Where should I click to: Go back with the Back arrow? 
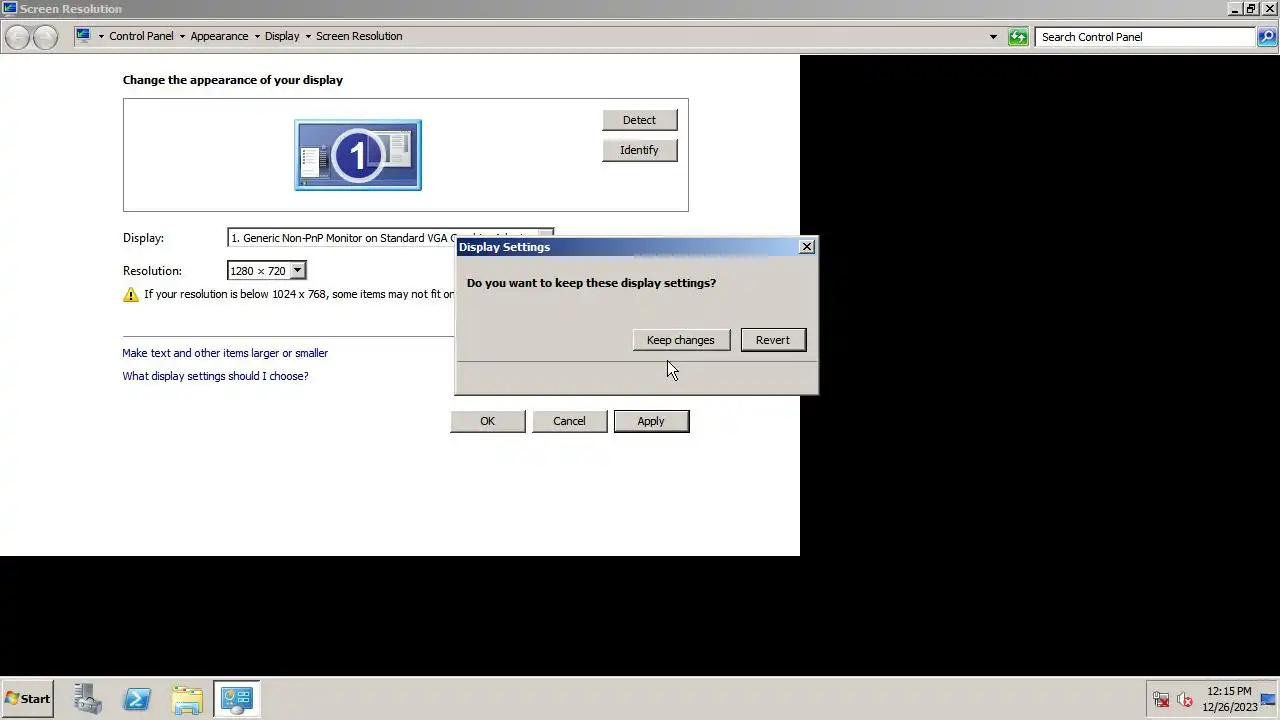18,37
